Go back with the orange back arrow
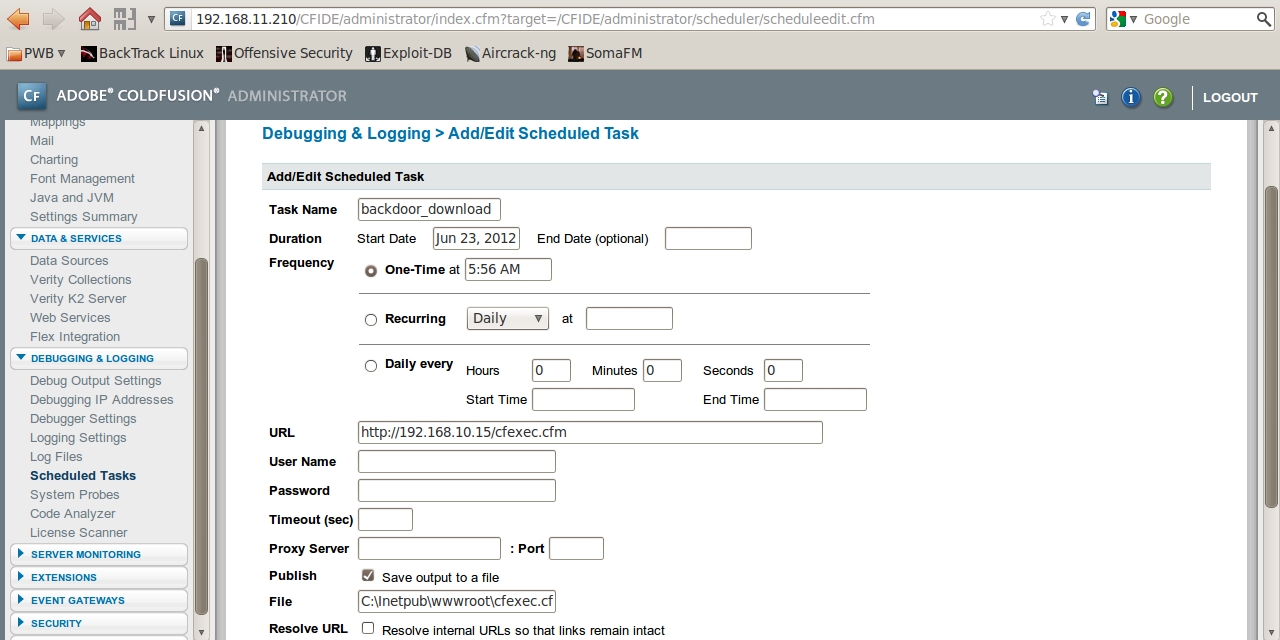Screen dimensions: 1280x640 [19, 18]
